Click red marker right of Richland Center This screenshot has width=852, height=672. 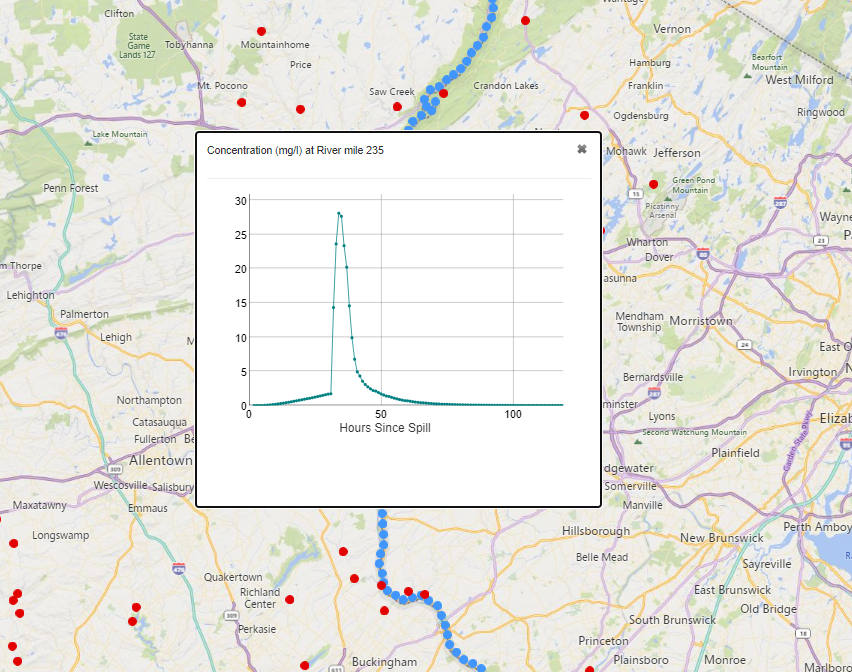290,599
